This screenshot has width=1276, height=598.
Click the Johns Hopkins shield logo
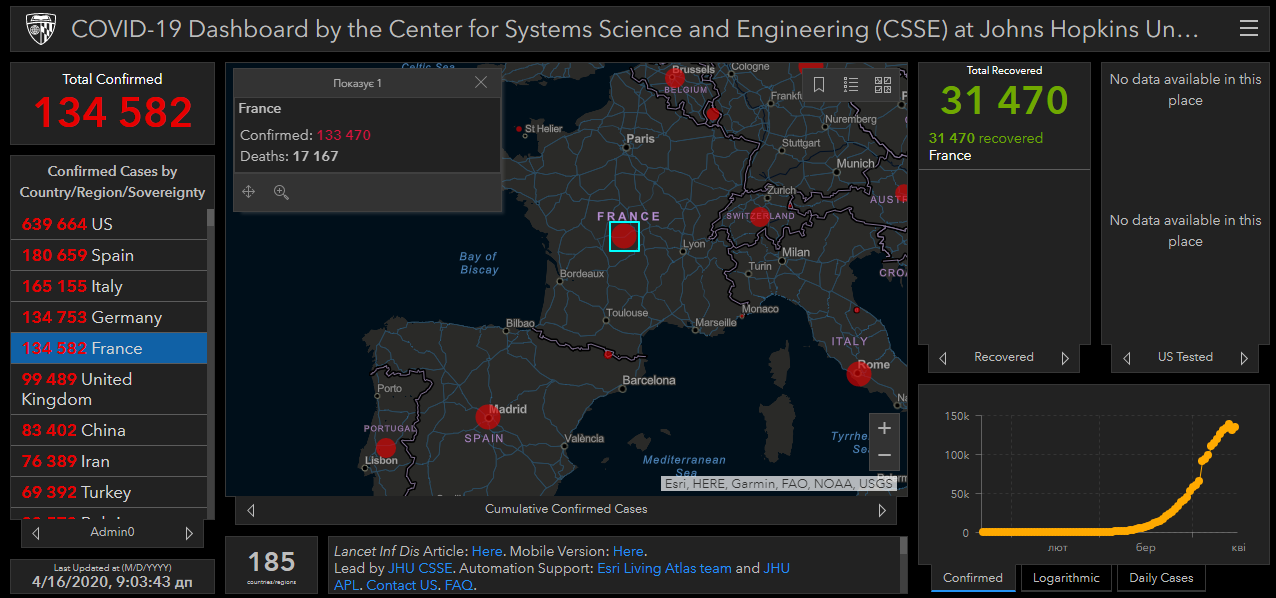tap(39, 29)
